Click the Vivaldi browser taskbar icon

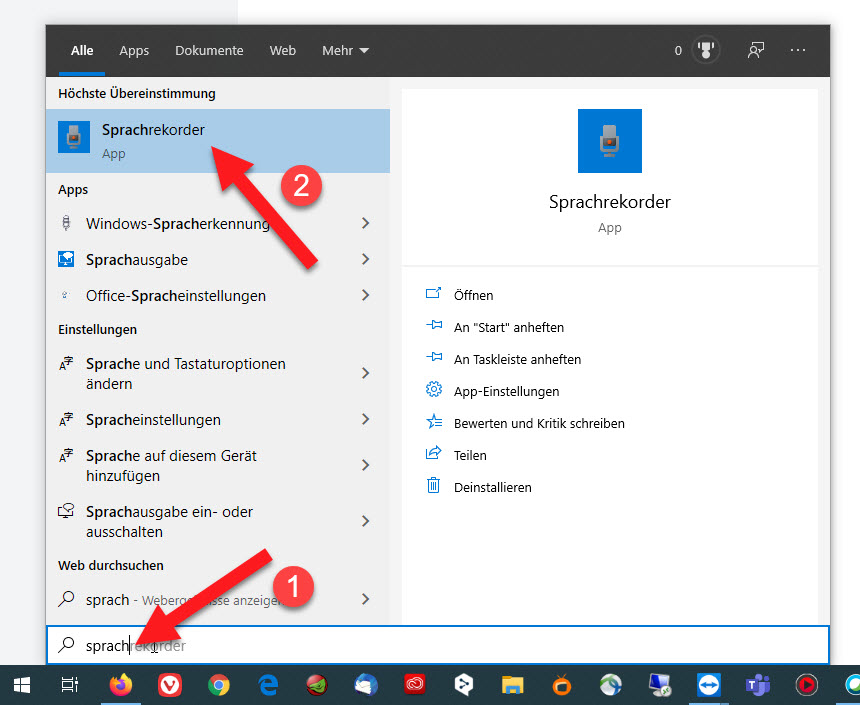coord(169,685)
